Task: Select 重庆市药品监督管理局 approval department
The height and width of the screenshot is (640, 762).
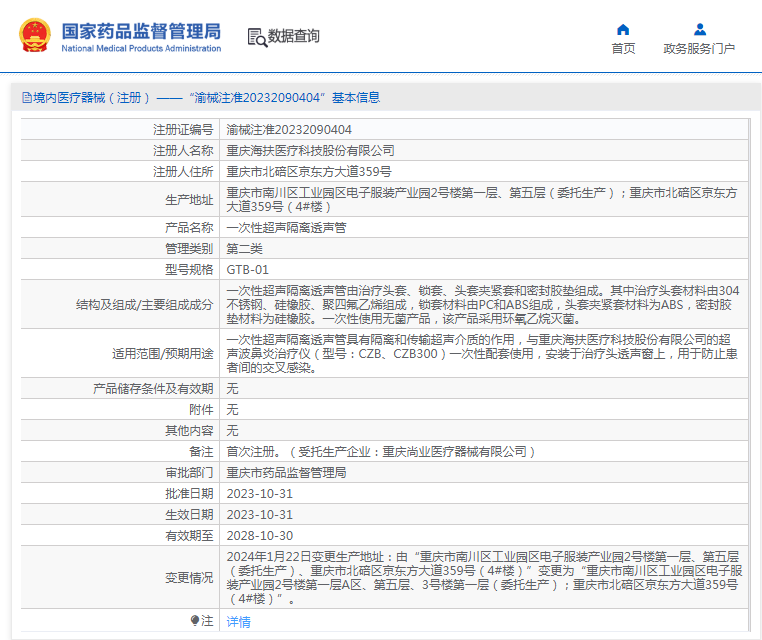Action: pyautogui.click(x=286, y=472)
